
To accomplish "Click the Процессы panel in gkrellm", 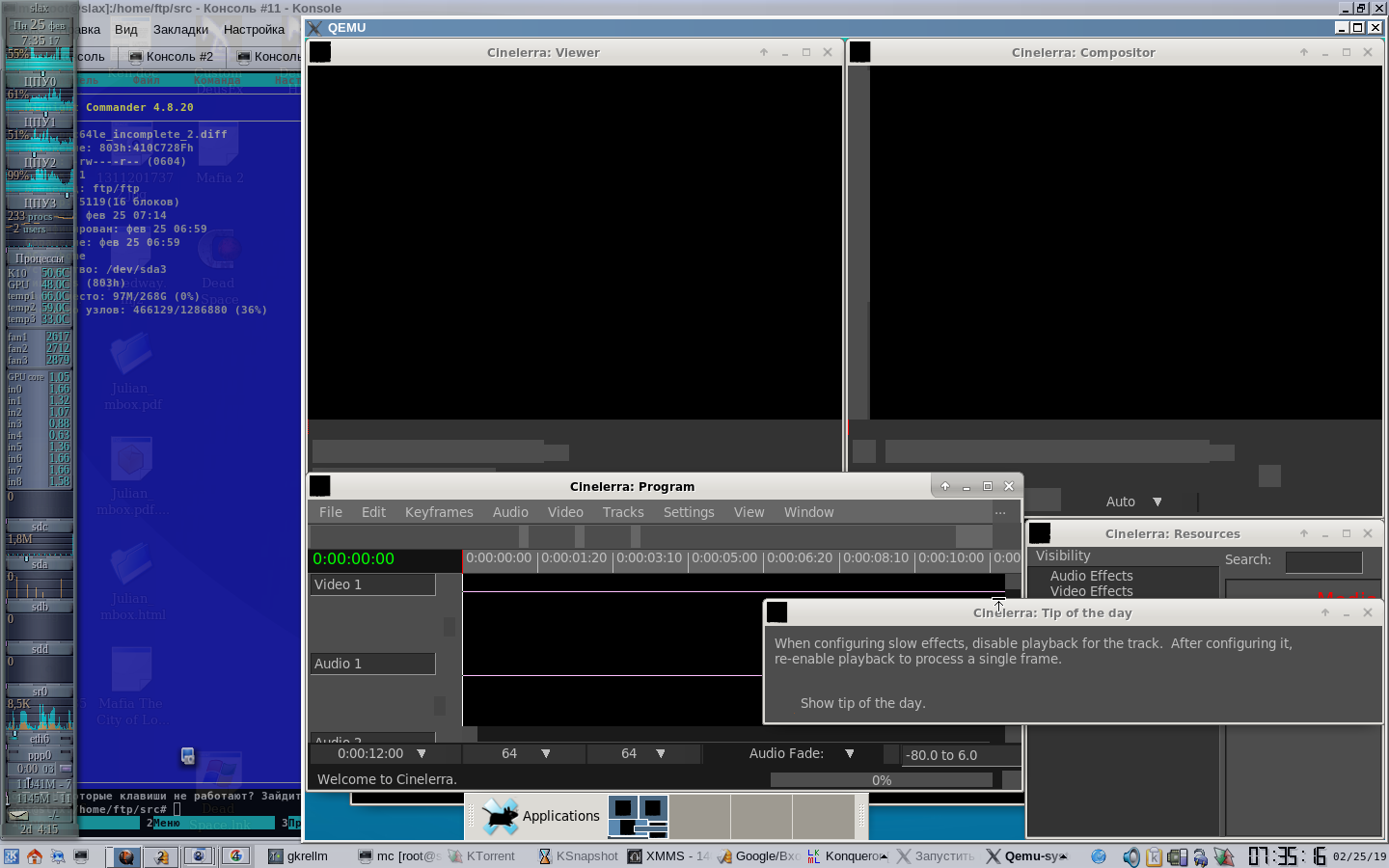I will click(x=40, y=258).
